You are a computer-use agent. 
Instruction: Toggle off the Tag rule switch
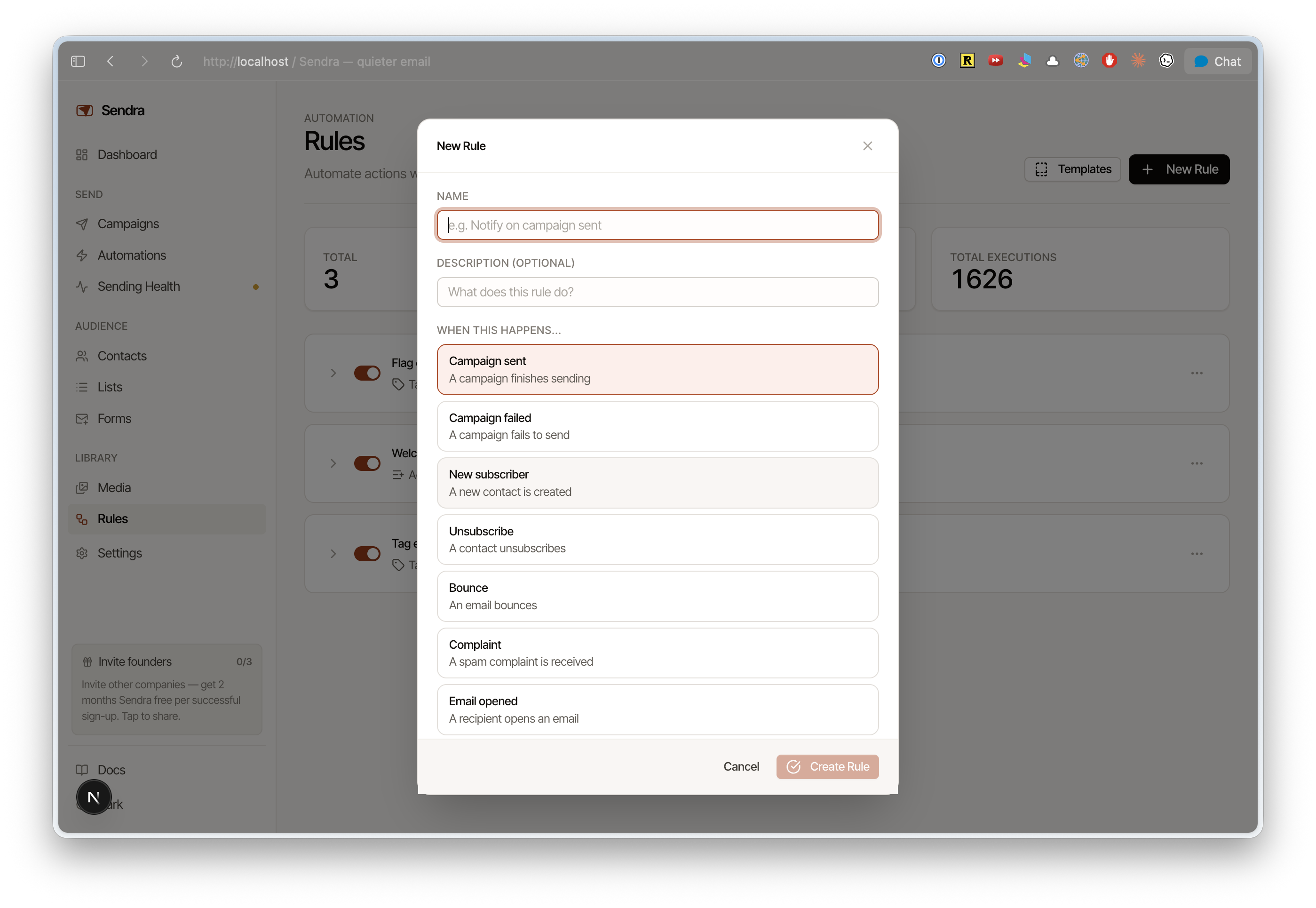(x=367, y=554)
